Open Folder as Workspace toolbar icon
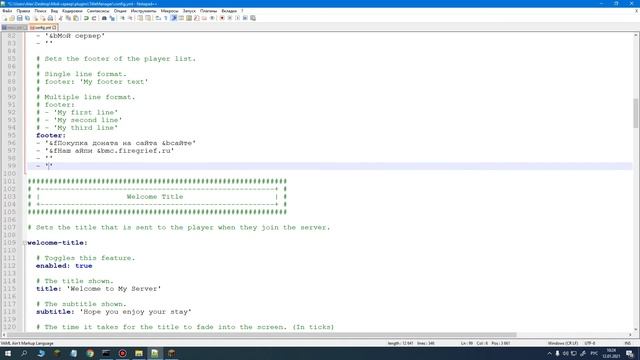The width and height of the screenshot is (640, 360). 204,18
